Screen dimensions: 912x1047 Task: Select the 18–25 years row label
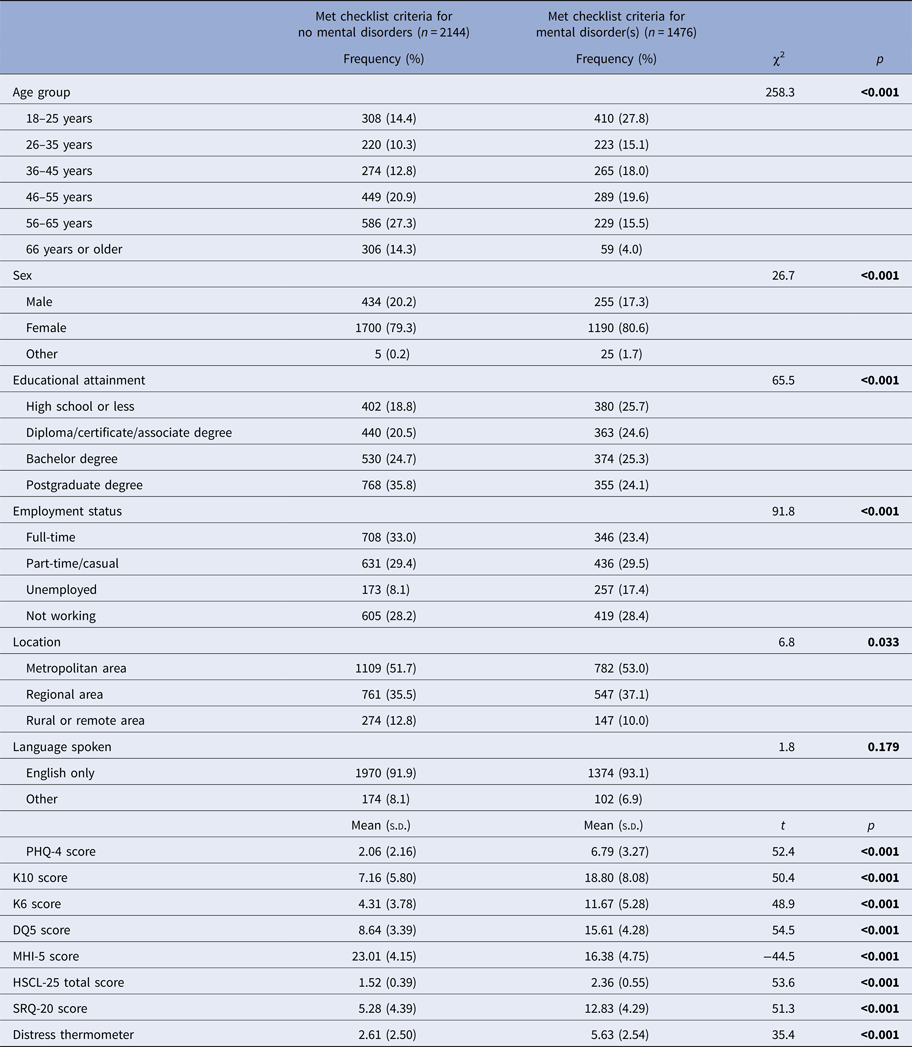tap(59, 119)
